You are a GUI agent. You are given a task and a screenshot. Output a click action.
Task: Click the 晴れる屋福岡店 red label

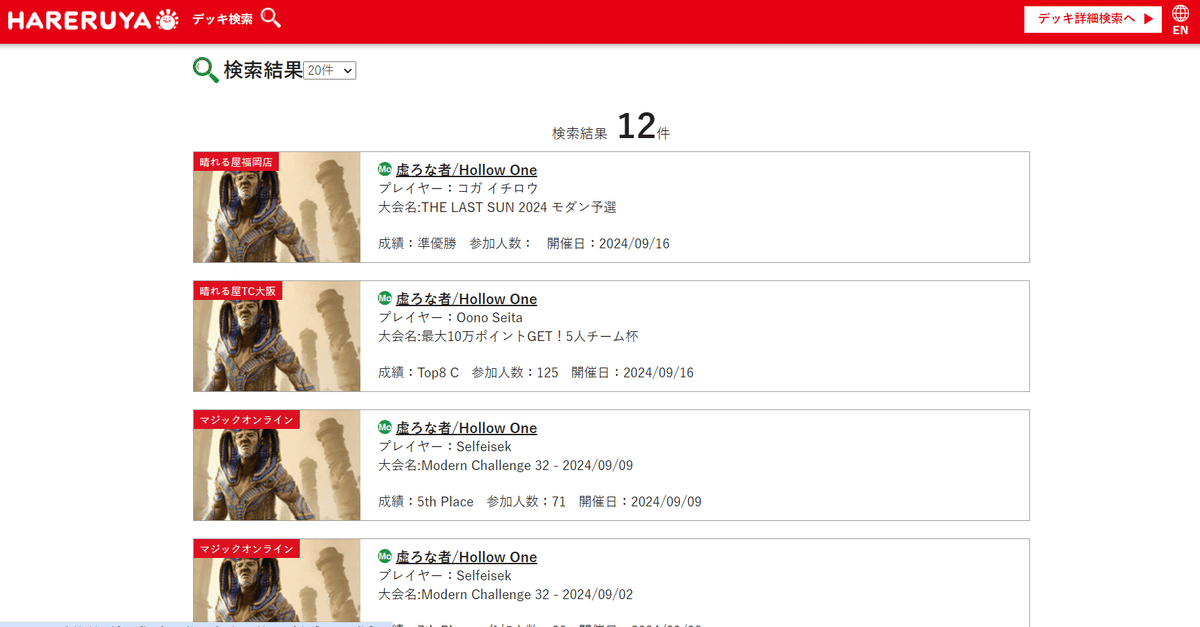pos(236,162)
